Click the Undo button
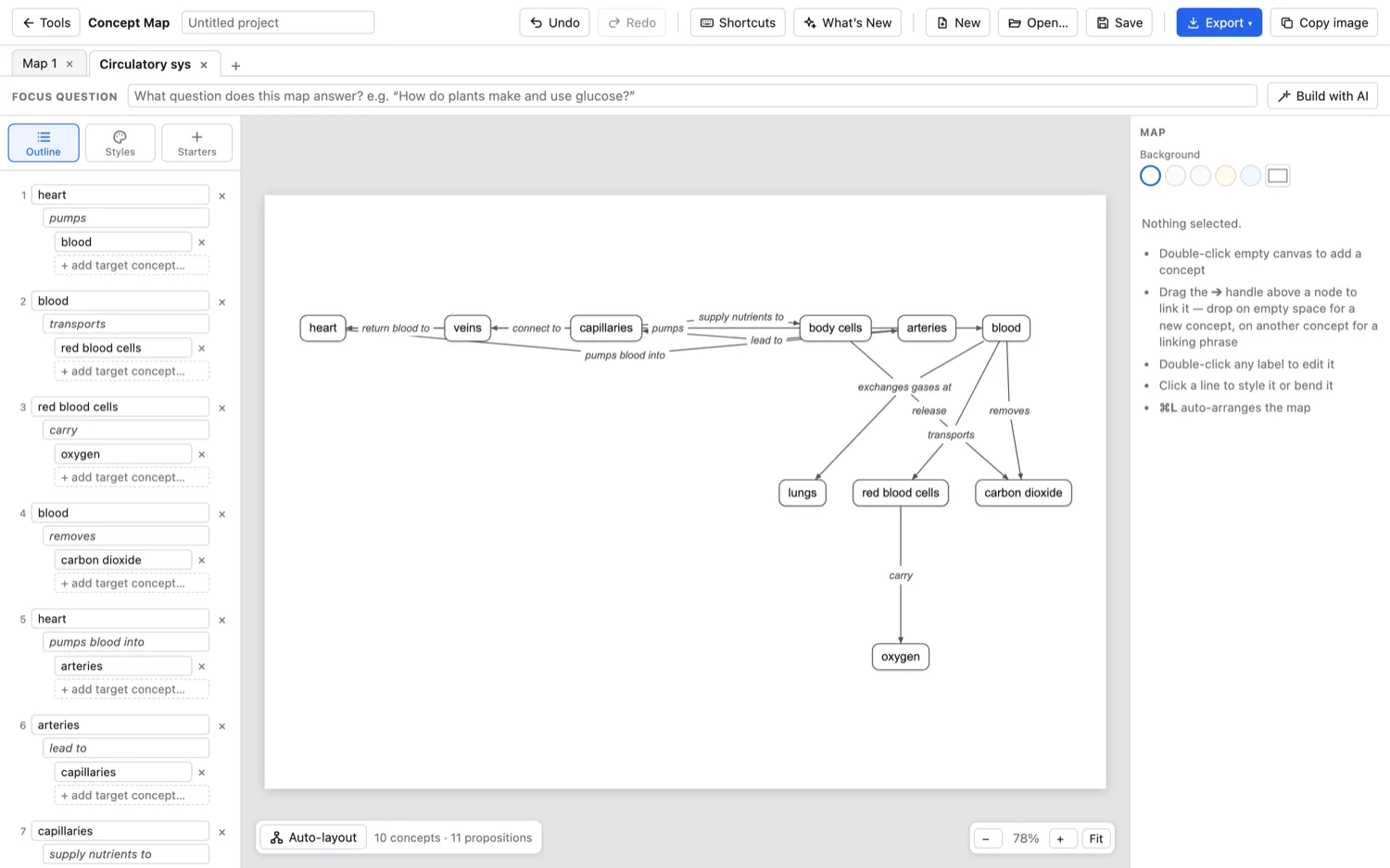 click(554, 22)
